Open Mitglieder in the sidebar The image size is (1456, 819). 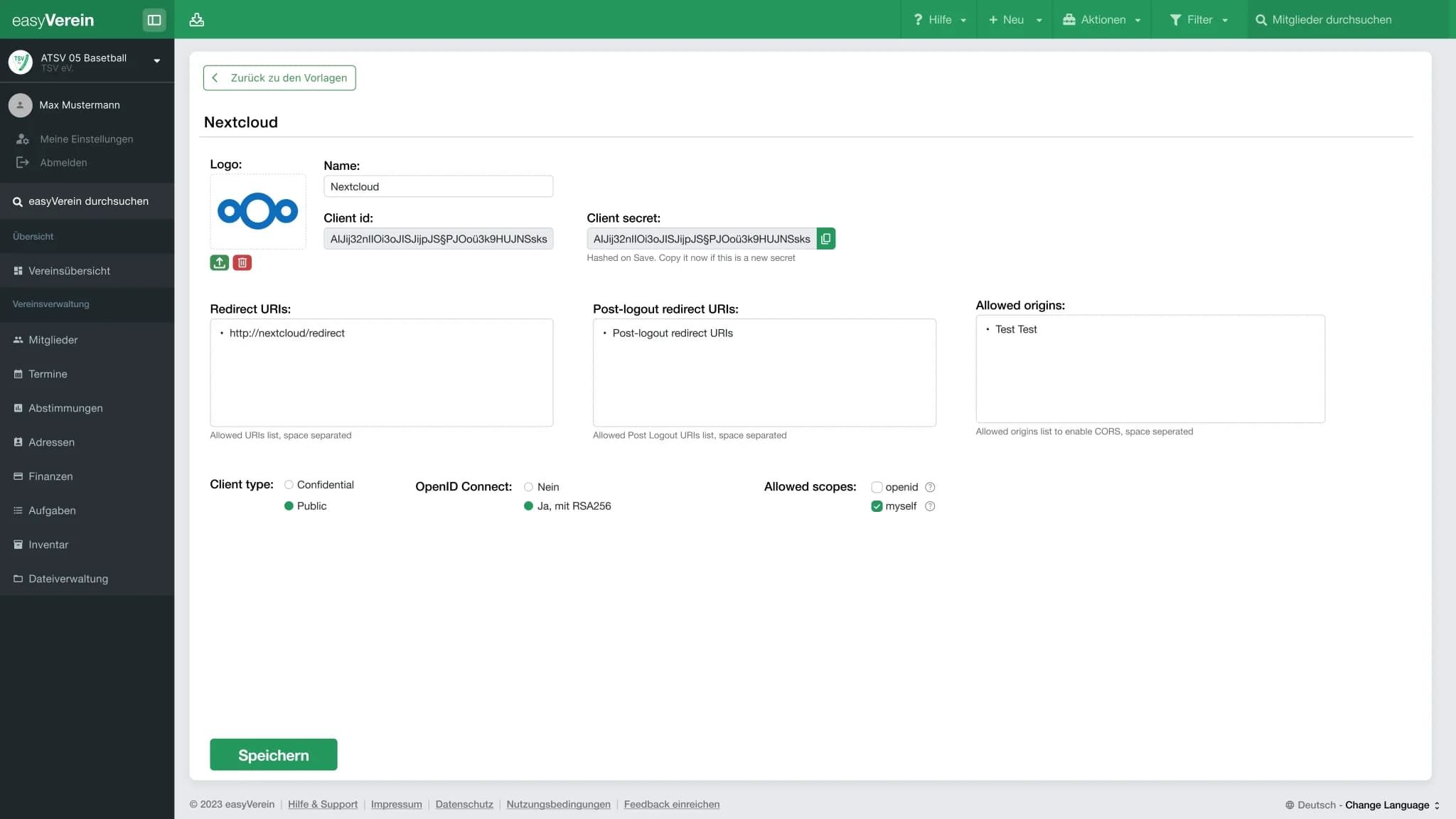tap(87, 340)
